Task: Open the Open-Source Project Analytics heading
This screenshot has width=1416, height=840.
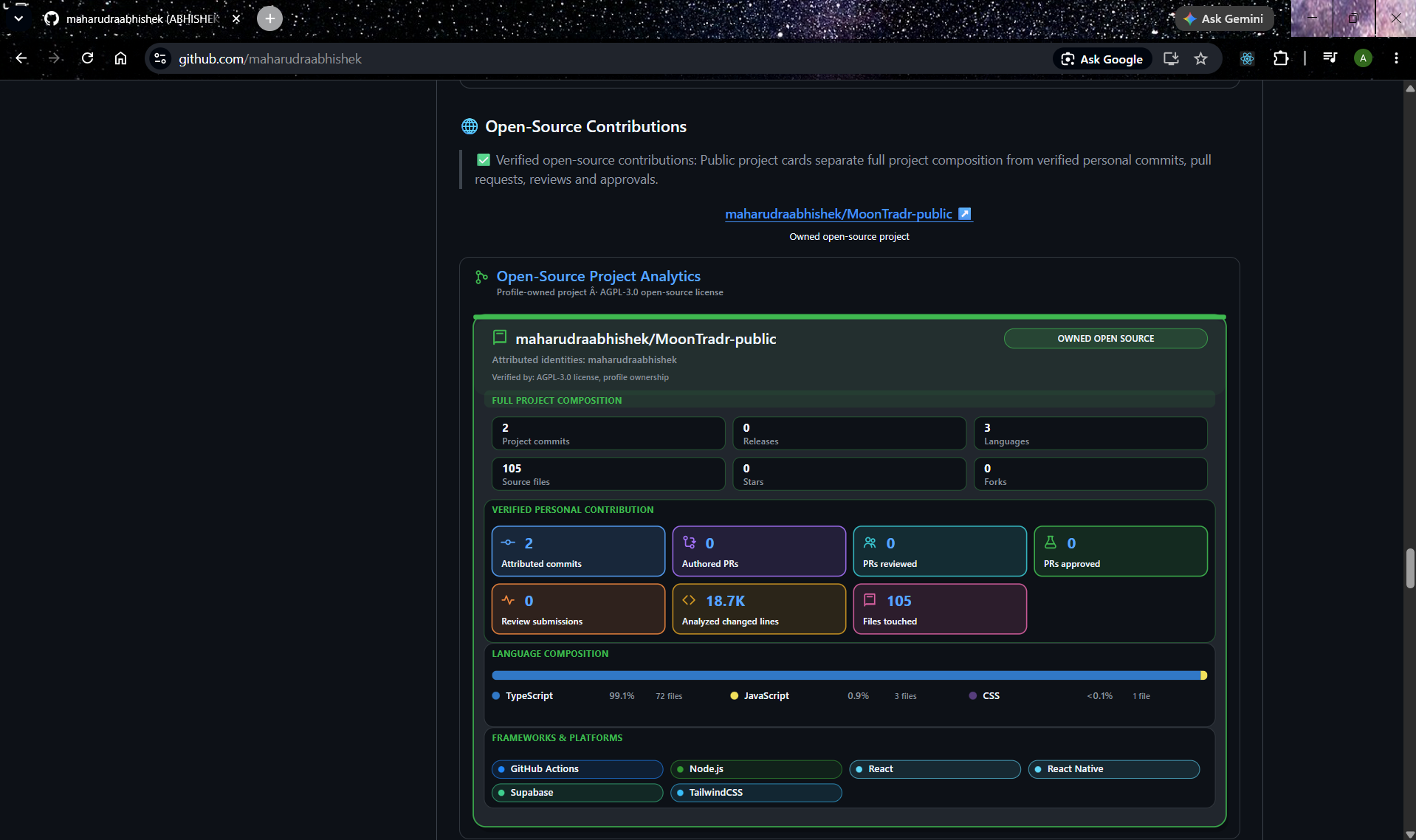Action: coord(598,276)
